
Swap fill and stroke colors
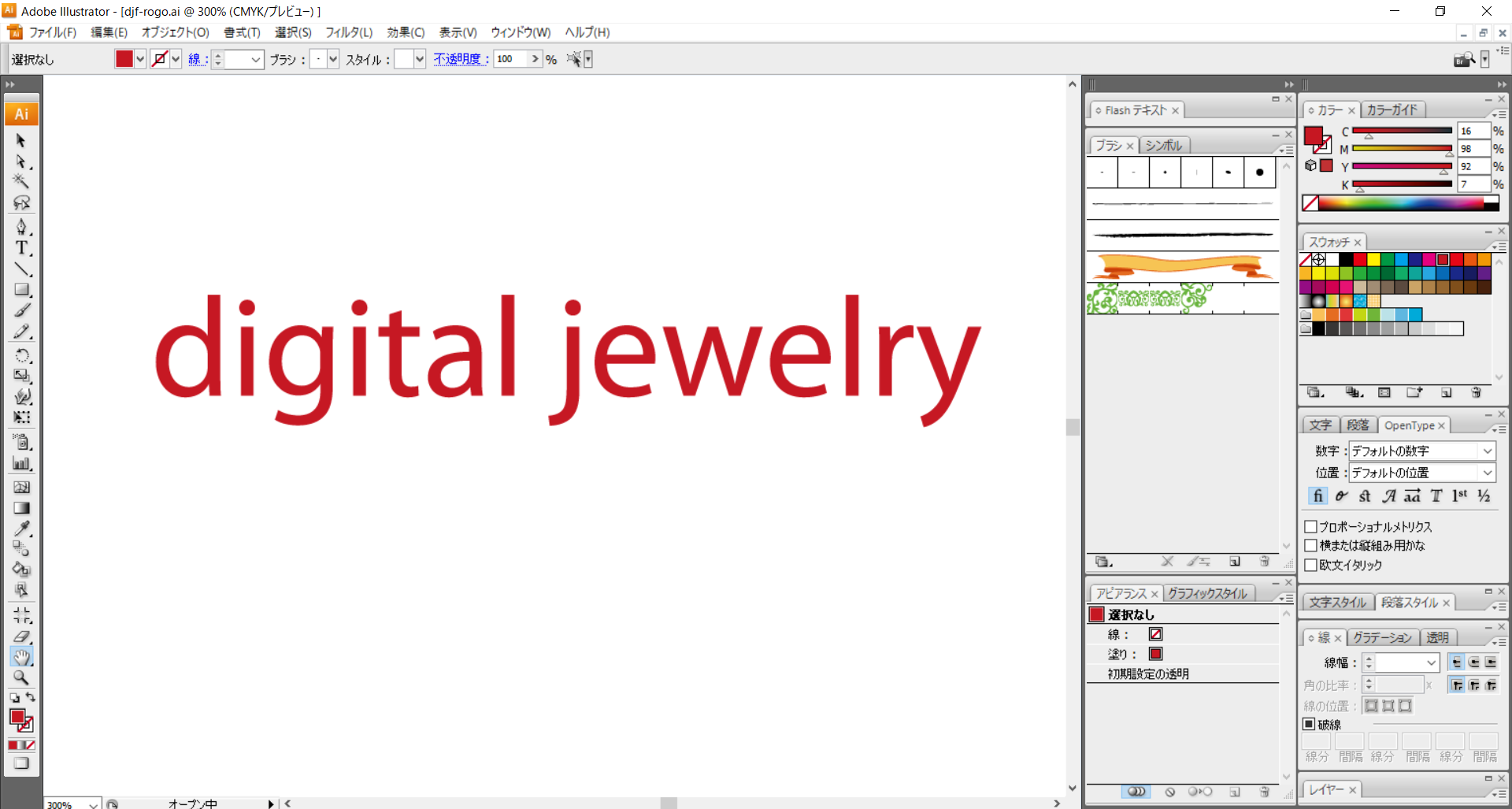[30, 697]
